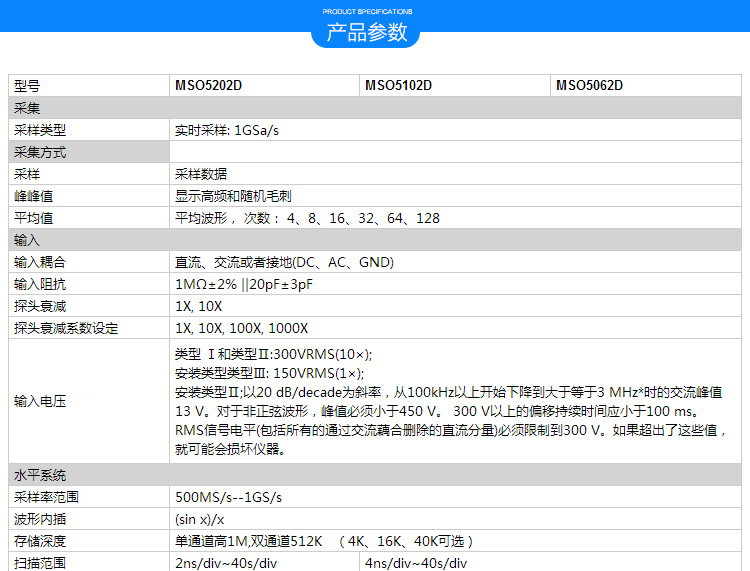Click the gray 水平系统 section header row
750x571 pixels.
[375, 475]
